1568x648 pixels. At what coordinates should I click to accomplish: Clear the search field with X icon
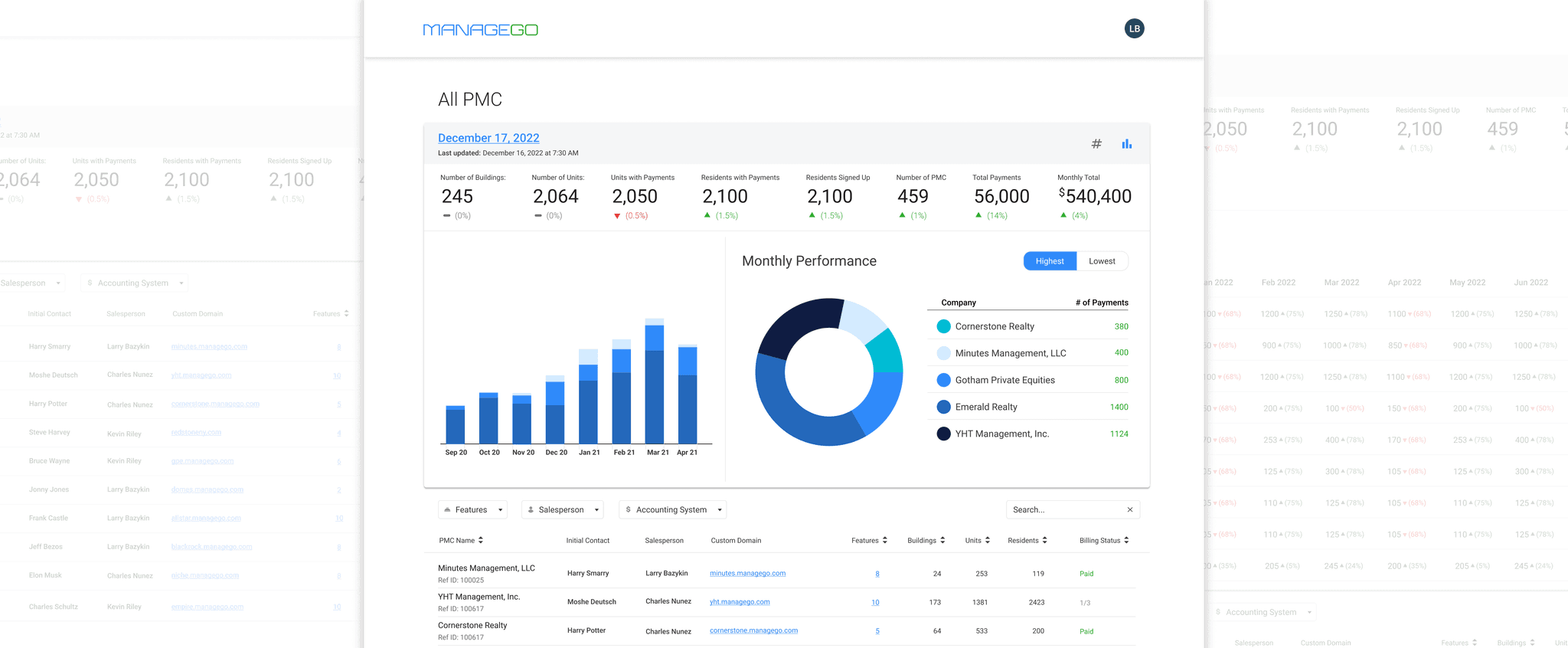coord(1130,509)
